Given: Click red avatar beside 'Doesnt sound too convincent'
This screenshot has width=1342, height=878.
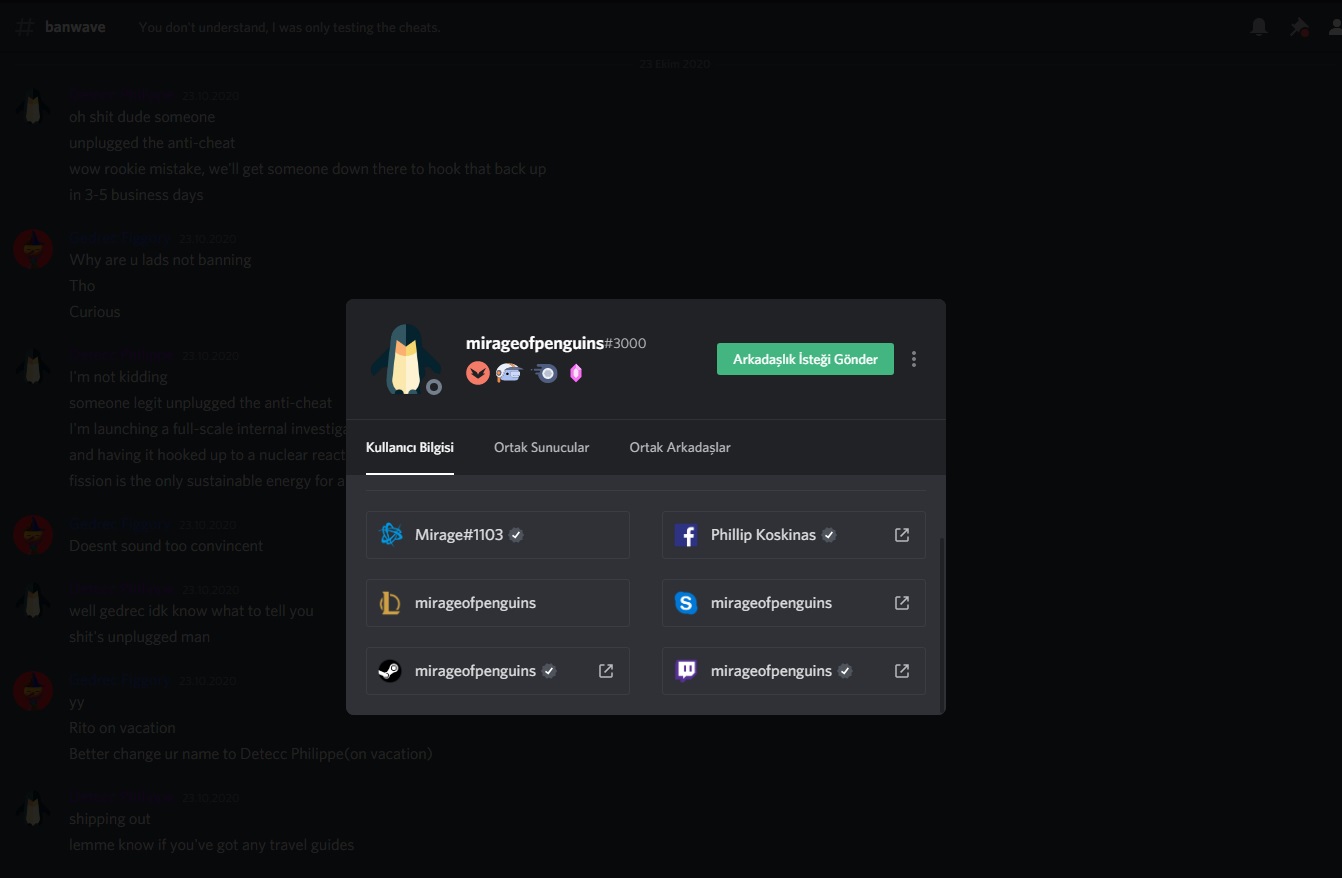Looking at the screenshot, I should pyautogui.click(x=33, y=534).
